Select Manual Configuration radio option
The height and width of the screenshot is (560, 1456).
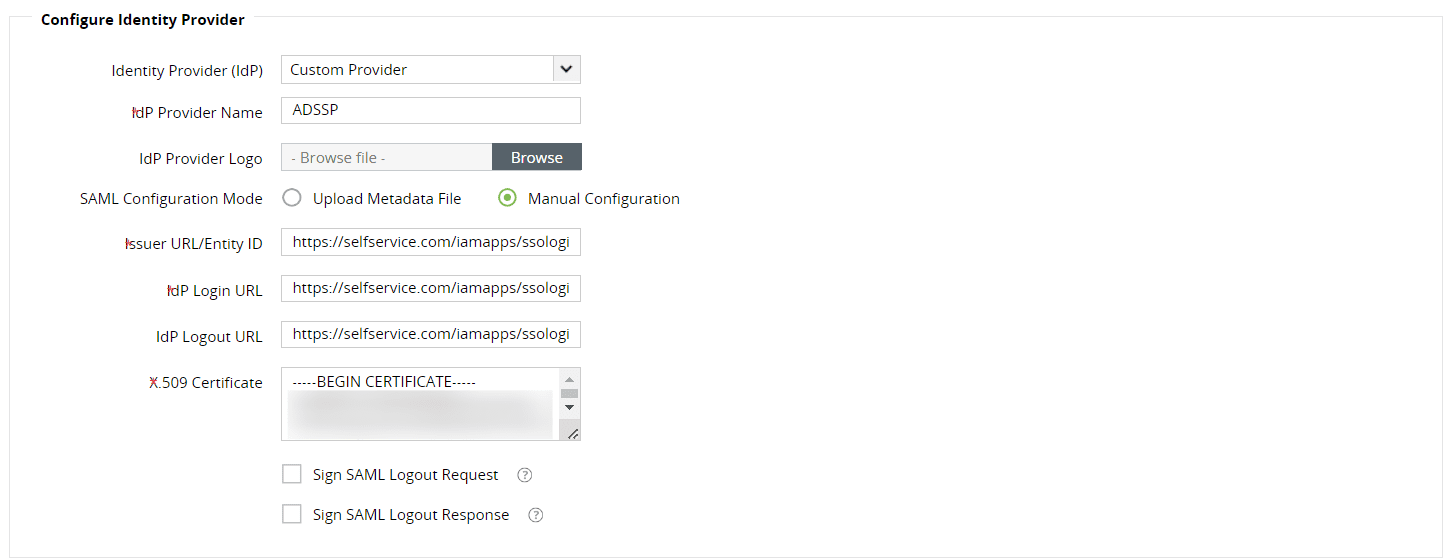pos(507,199)
